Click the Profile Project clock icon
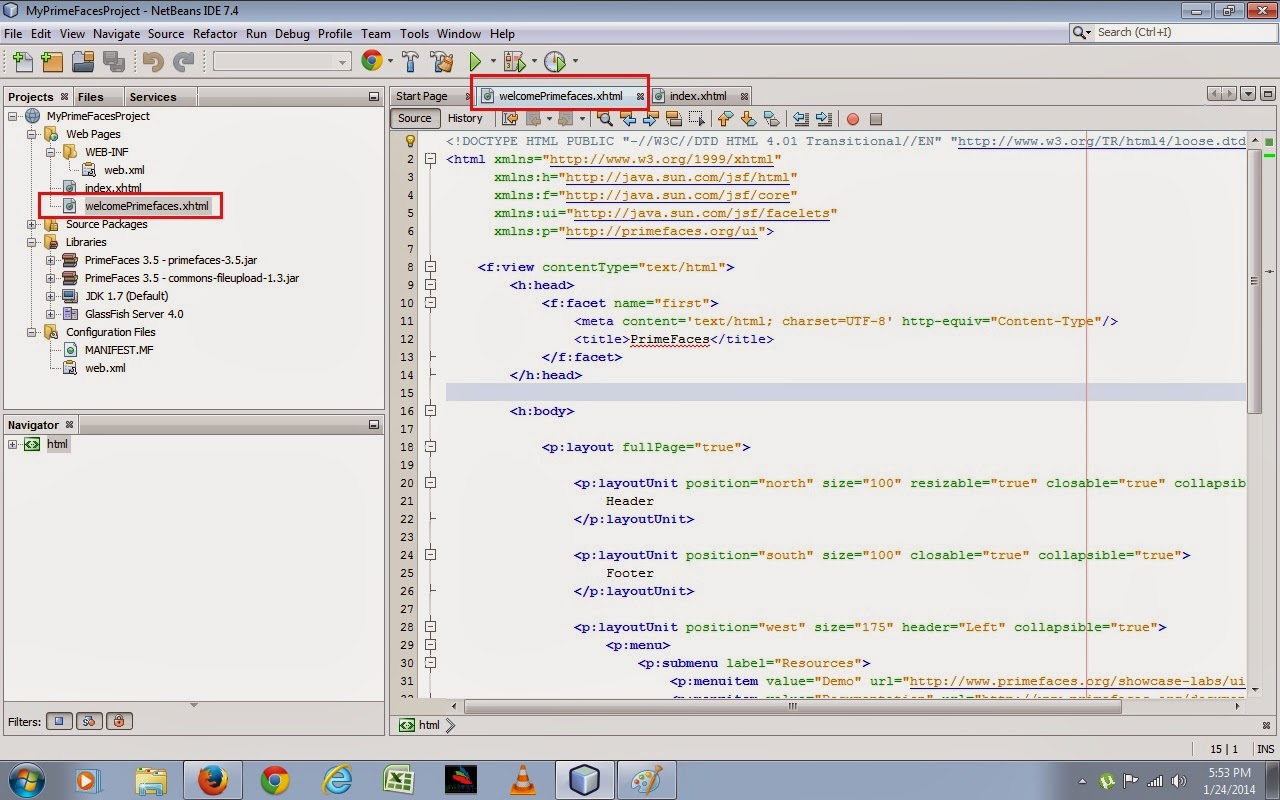 [x=555, y=62]
